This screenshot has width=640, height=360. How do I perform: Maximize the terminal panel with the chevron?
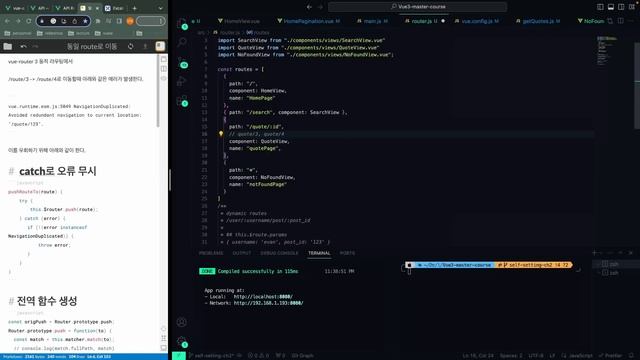[x=620, y=253]
